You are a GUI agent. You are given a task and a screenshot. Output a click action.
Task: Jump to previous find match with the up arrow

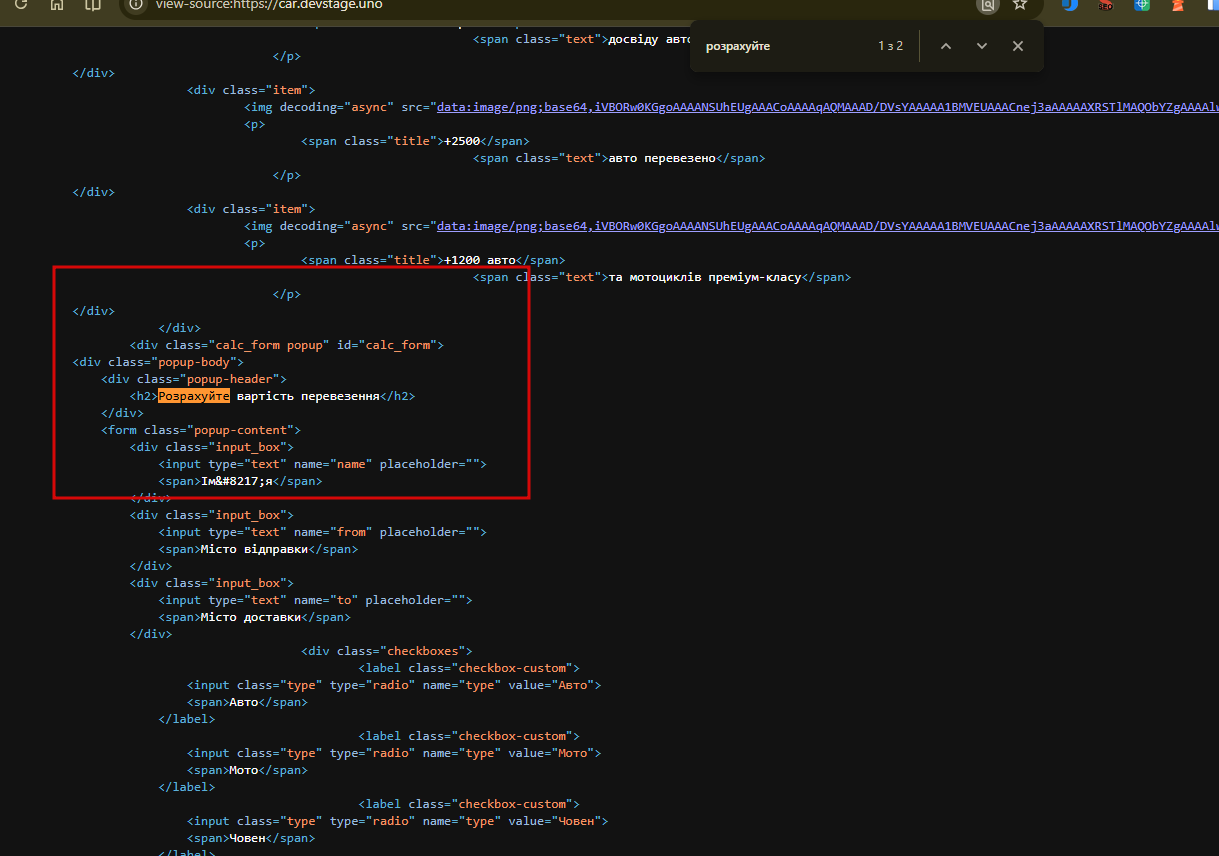945,46
